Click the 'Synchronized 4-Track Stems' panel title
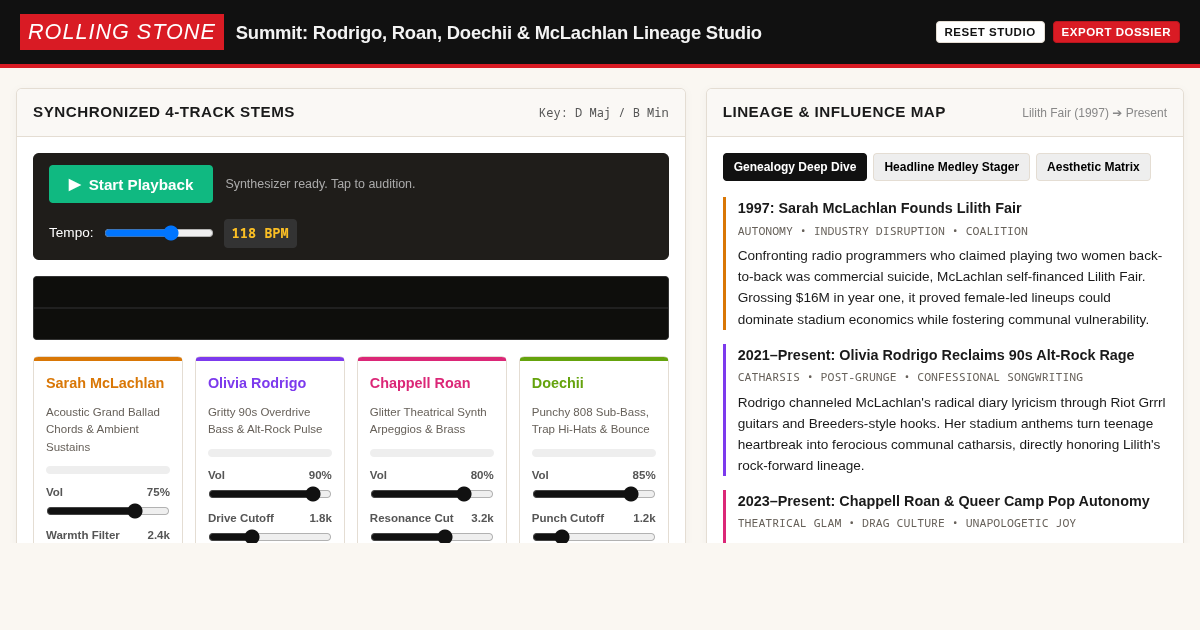Viewport: 1200px width, 630px height. click(164, 112)
